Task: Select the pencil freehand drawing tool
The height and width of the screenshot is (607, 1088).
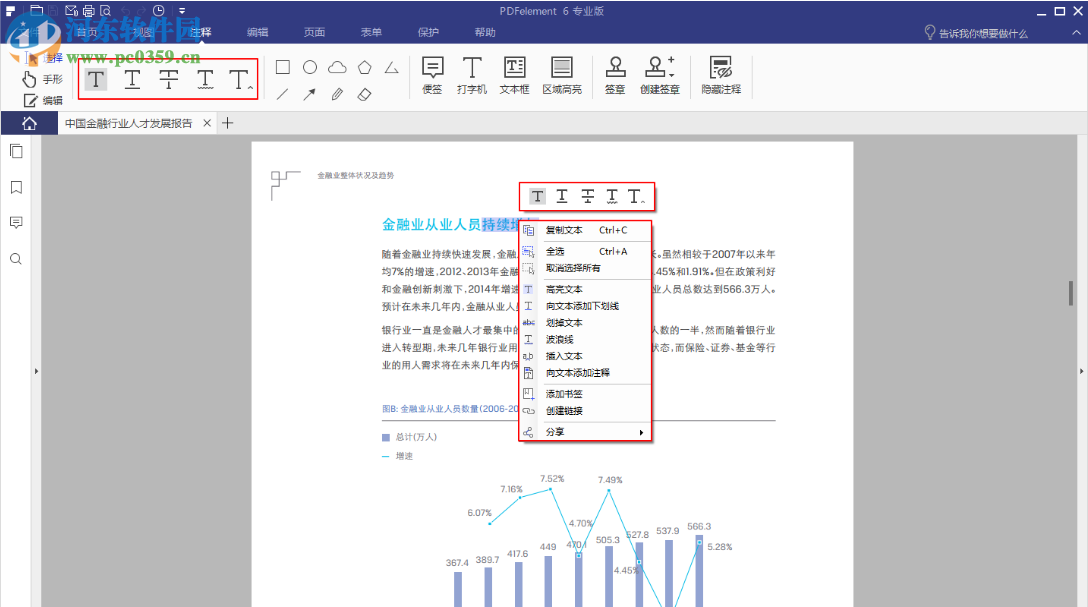Action: point(336,92)
